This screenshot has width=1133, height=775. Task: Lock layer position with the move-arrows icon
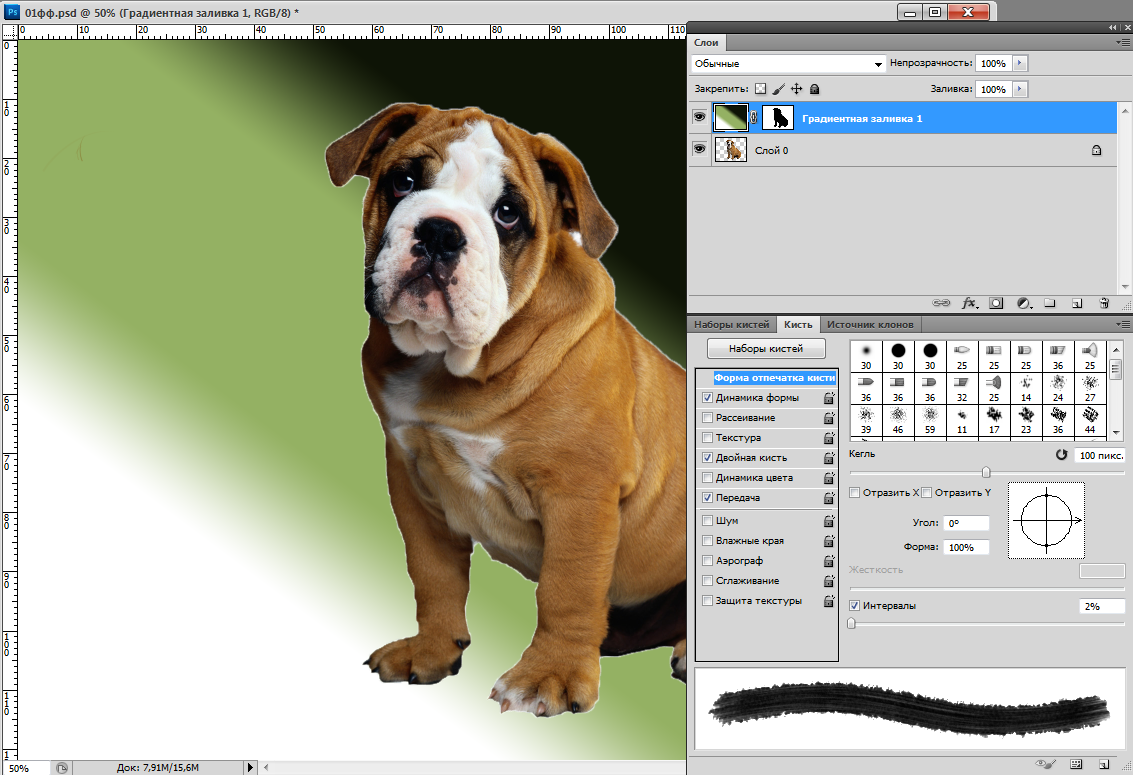(796, 89)
